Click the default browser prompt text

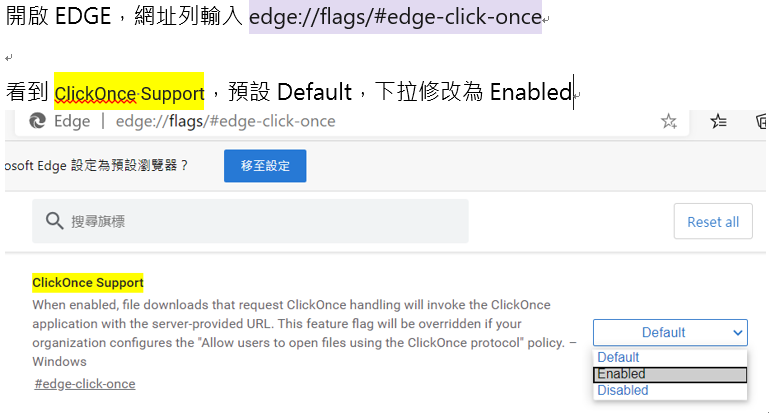pos(98,166)
